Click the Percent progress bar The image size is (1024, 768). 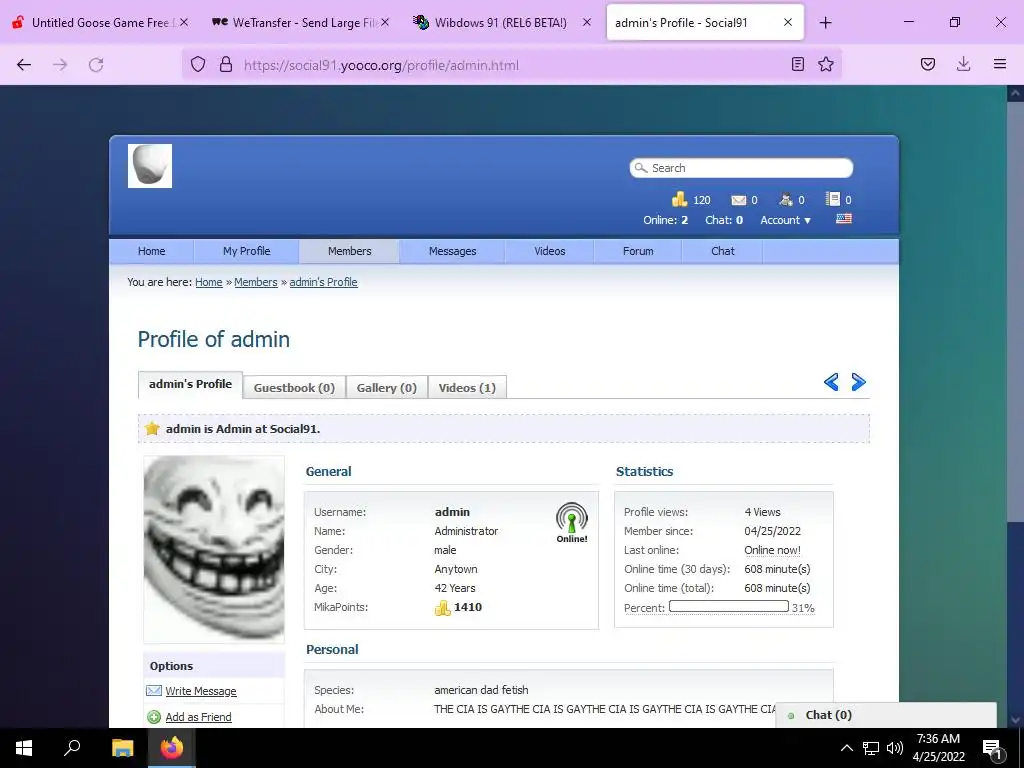(728, 607)
